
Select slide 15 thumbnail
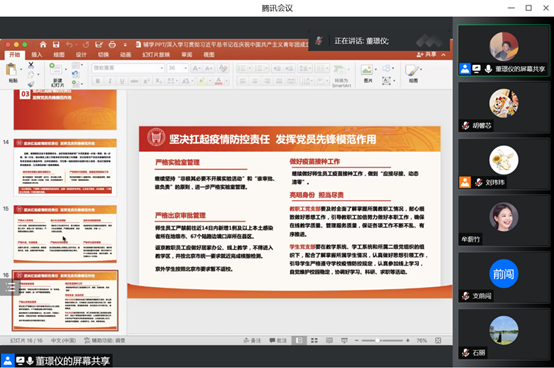pos(65,234)
